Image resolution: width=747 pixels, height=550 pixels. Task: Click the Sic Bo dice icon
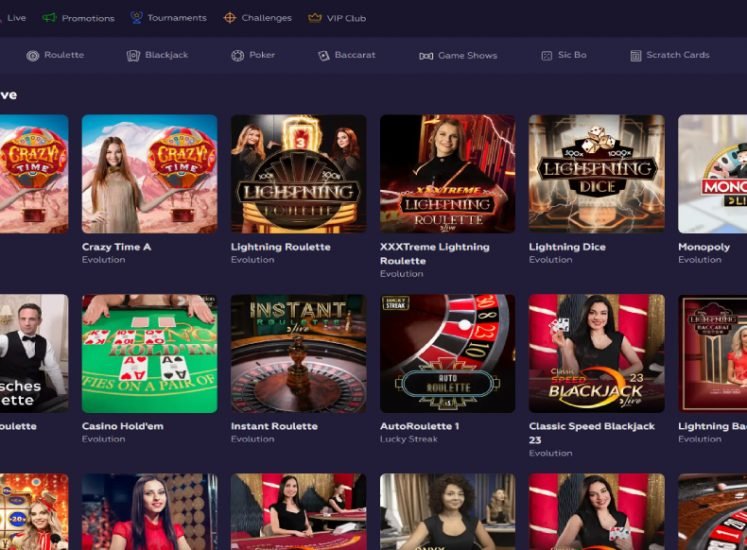click(547, 56)
